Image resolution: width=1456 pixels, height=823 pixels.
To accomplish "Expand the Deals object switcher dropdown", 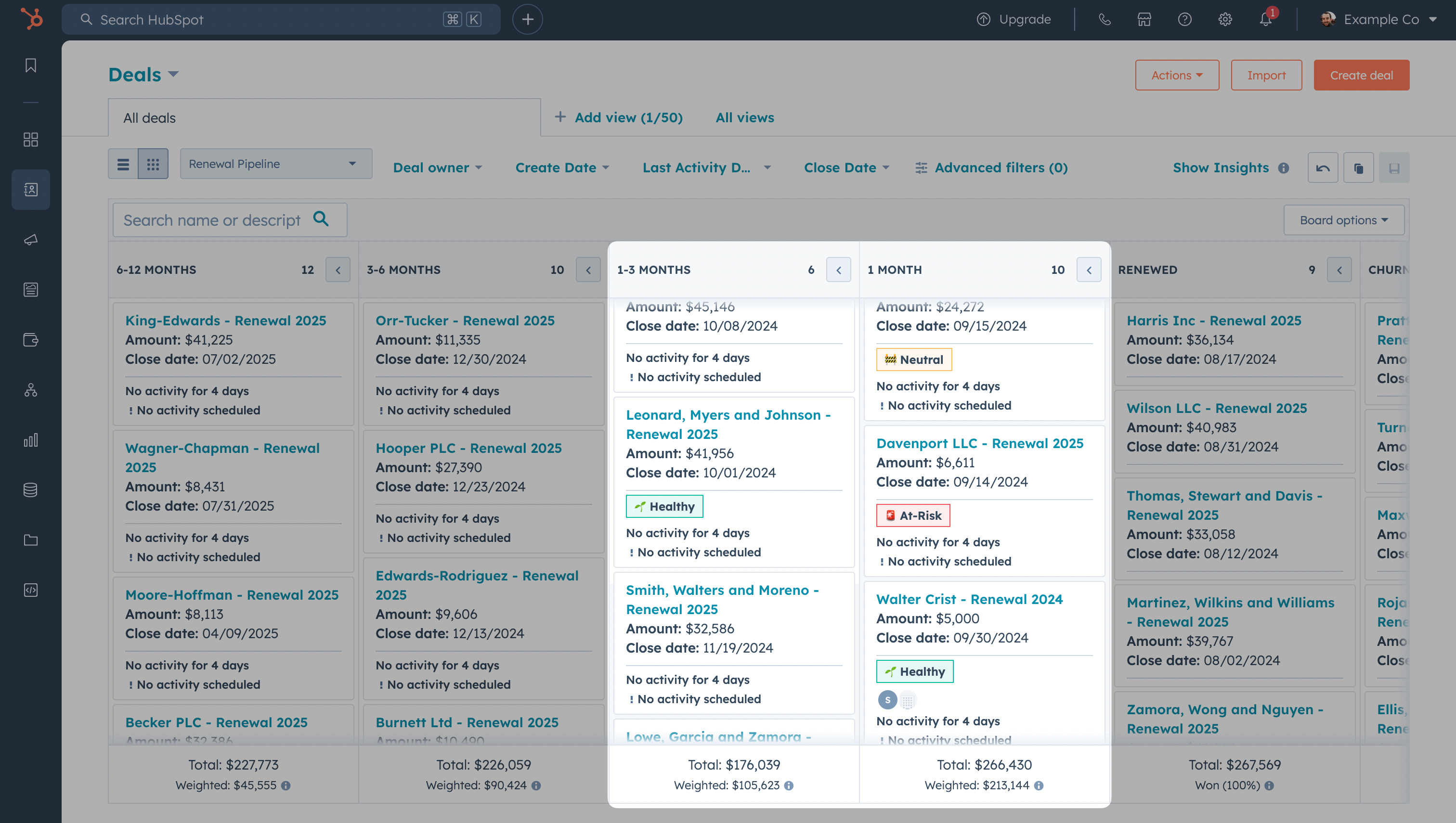I will tap(143, 75).
